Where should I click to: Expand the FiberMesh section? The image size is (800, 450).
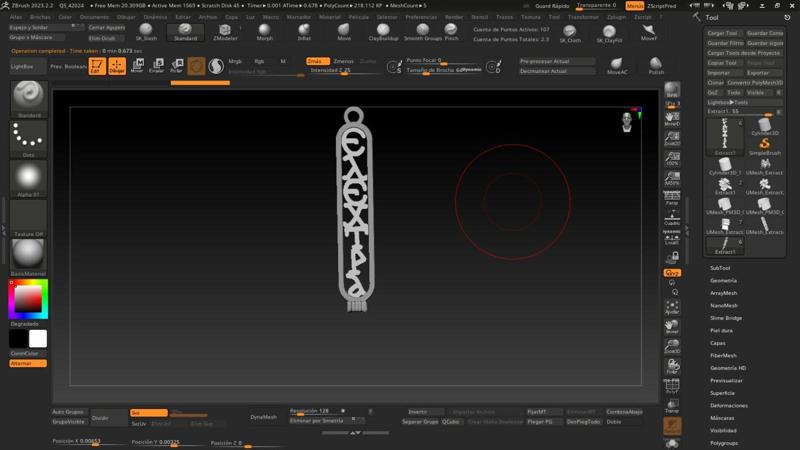tap(723, 356)
